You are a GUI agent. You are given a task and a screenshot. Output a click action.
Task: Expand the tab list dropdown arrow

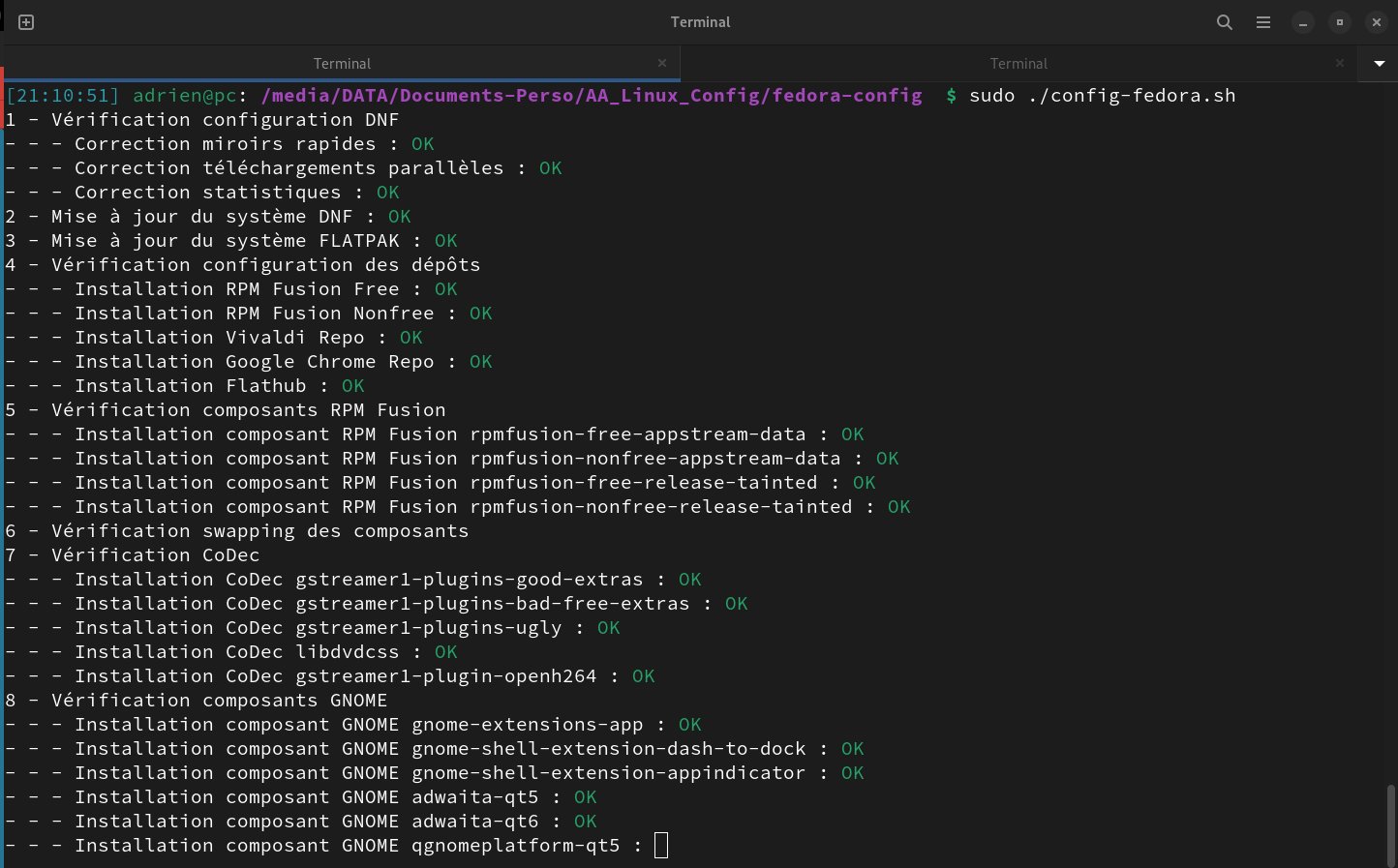(1379, 64)
